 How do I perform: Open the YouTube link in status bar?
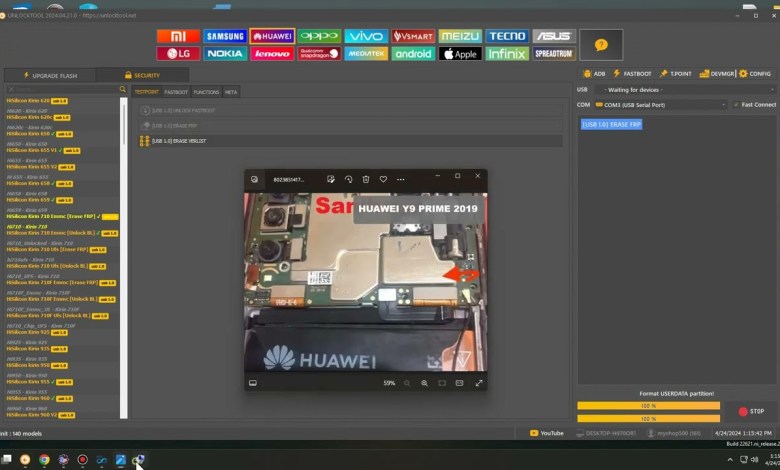point(547,433)
